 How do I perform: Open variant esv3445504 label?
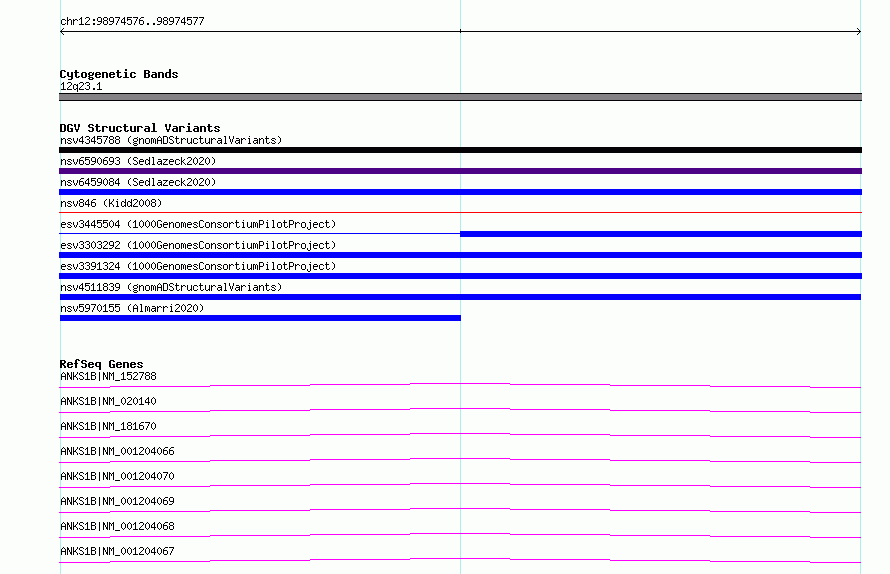click(198, 224)
